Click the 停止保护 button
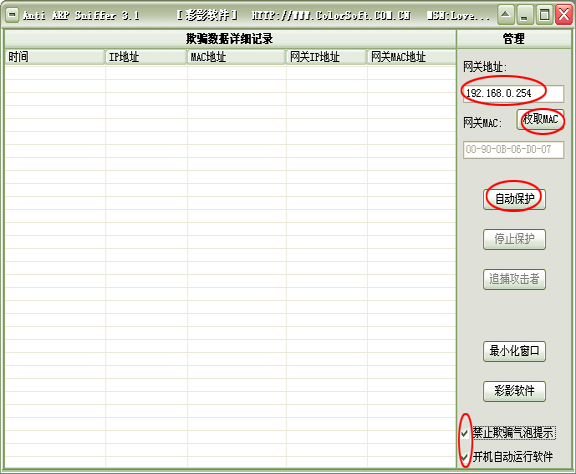The width and height of the screenshot is (576, 474). 514,239
